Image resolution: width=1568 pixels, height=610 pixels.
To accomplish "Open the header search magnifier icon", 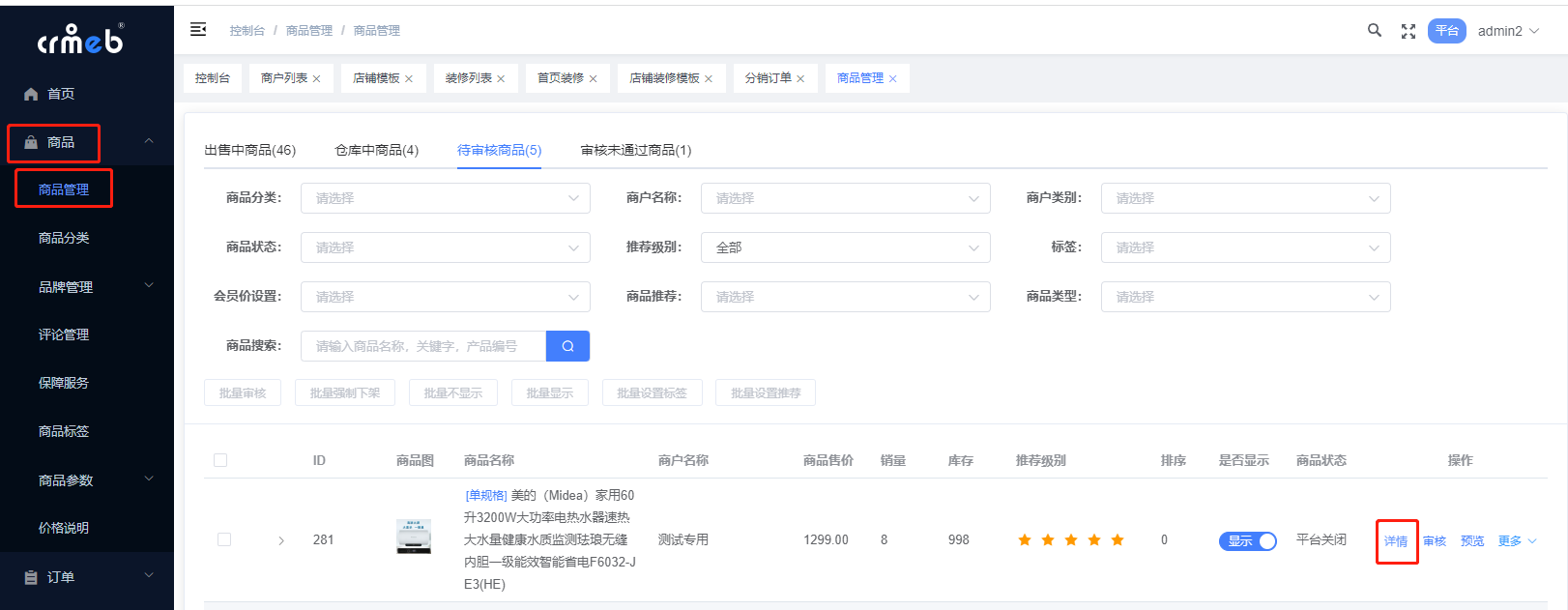I will pyautogui.click(x=1374, y=31).
